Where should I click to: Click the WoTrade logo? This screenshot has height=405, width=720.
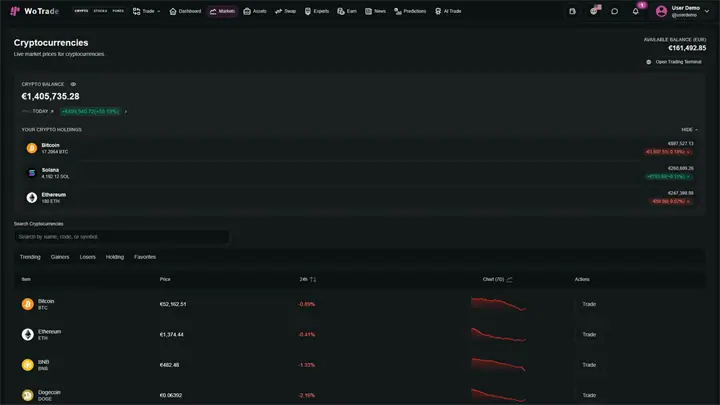point(34,11)
